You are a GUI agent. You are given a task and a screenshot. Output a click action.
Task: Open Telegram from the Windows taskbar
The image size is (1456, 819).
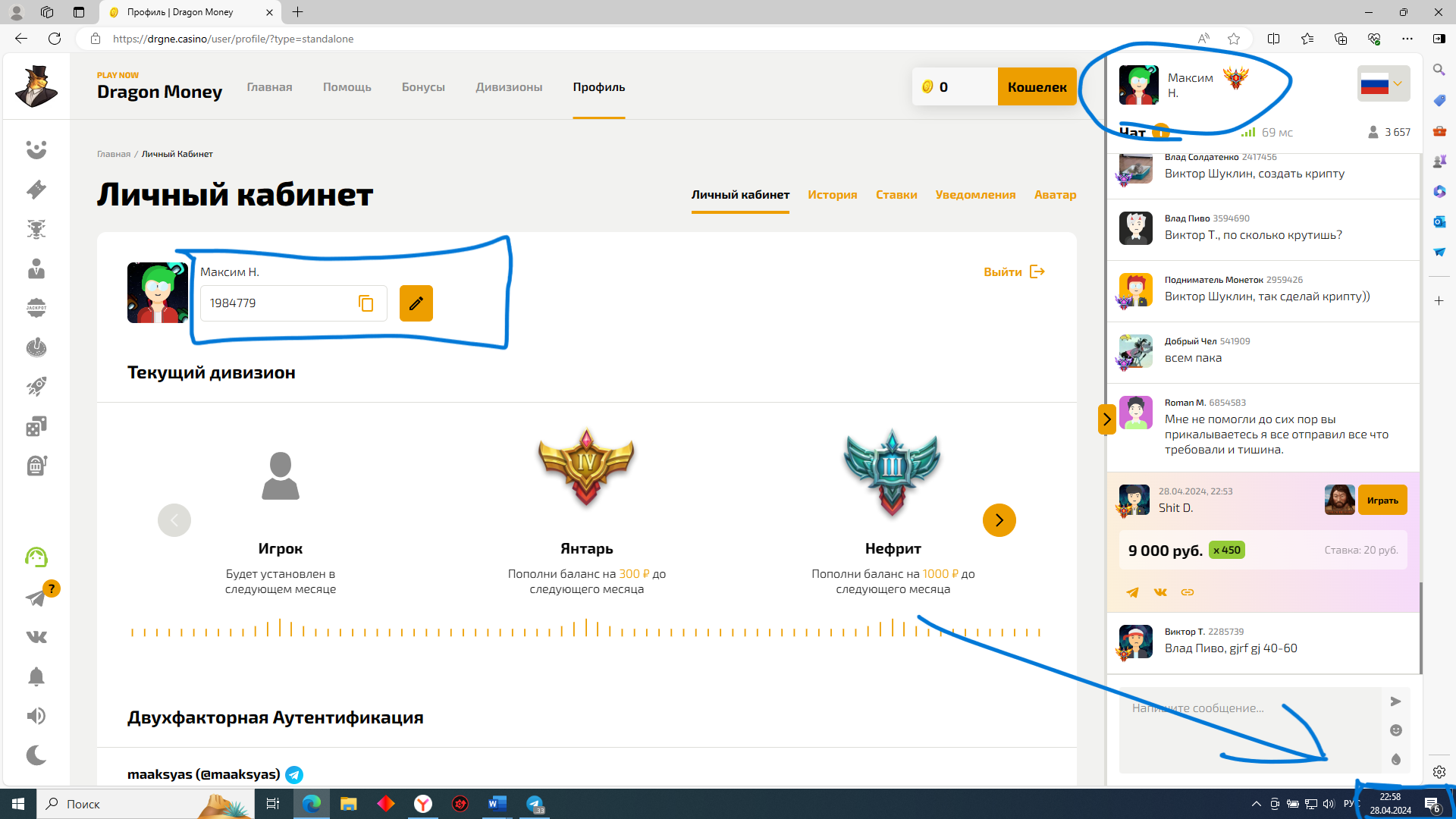pos(535,804)
